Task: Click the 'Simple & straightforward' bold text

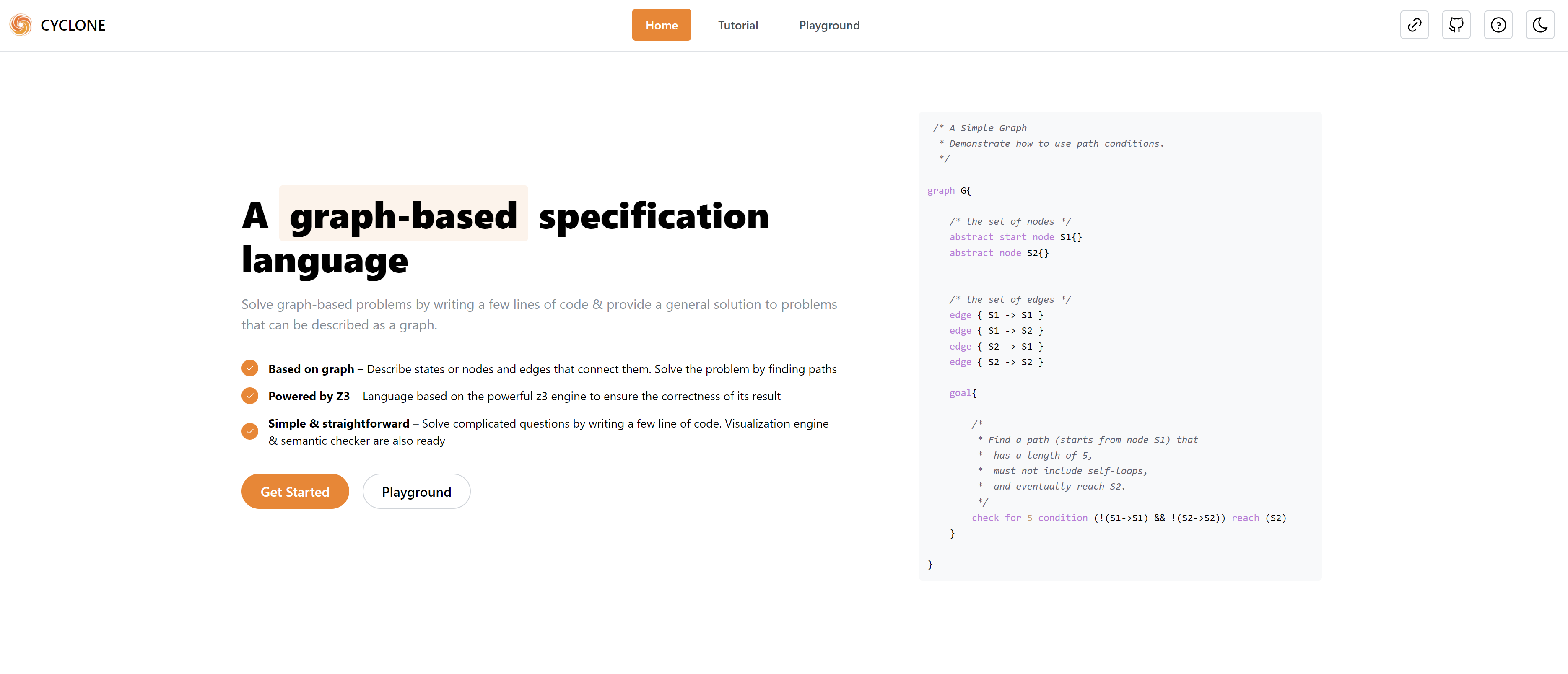Action: [339, 423]
